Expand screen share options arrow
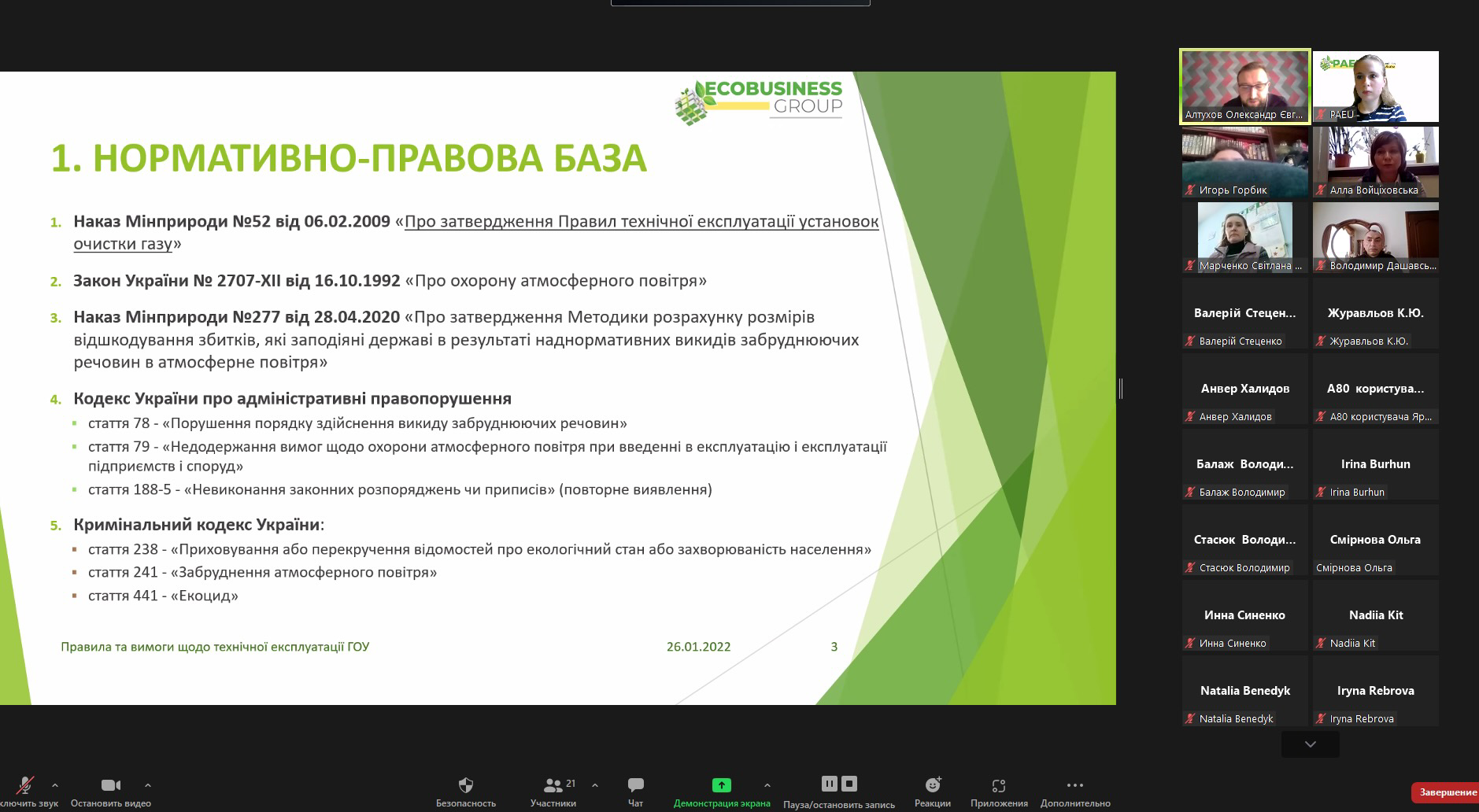This screenshot has height=812, width=1479. 767,785
